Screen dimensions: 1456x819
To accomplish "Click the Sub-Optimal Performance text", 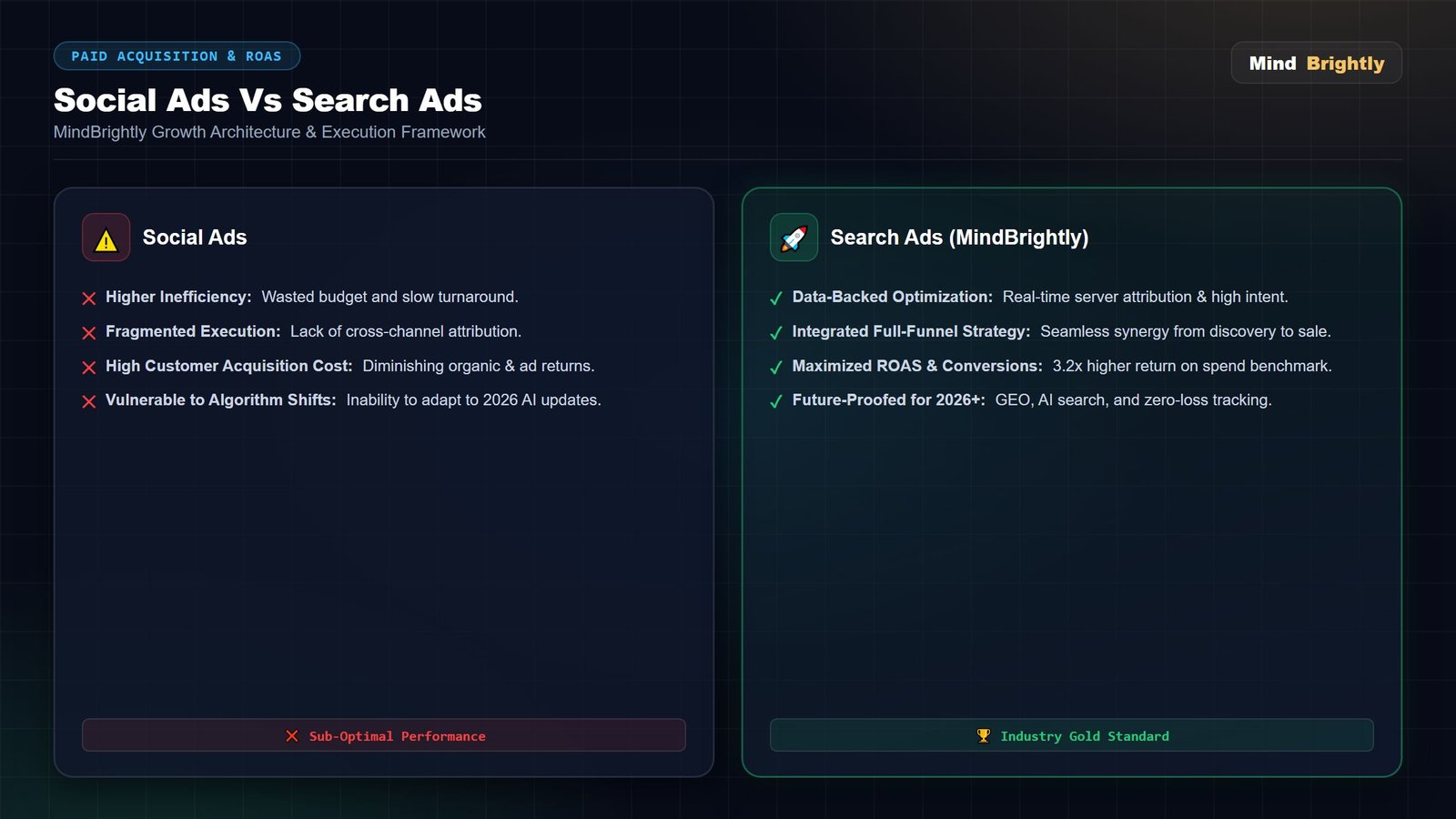I will pos(398,736).
